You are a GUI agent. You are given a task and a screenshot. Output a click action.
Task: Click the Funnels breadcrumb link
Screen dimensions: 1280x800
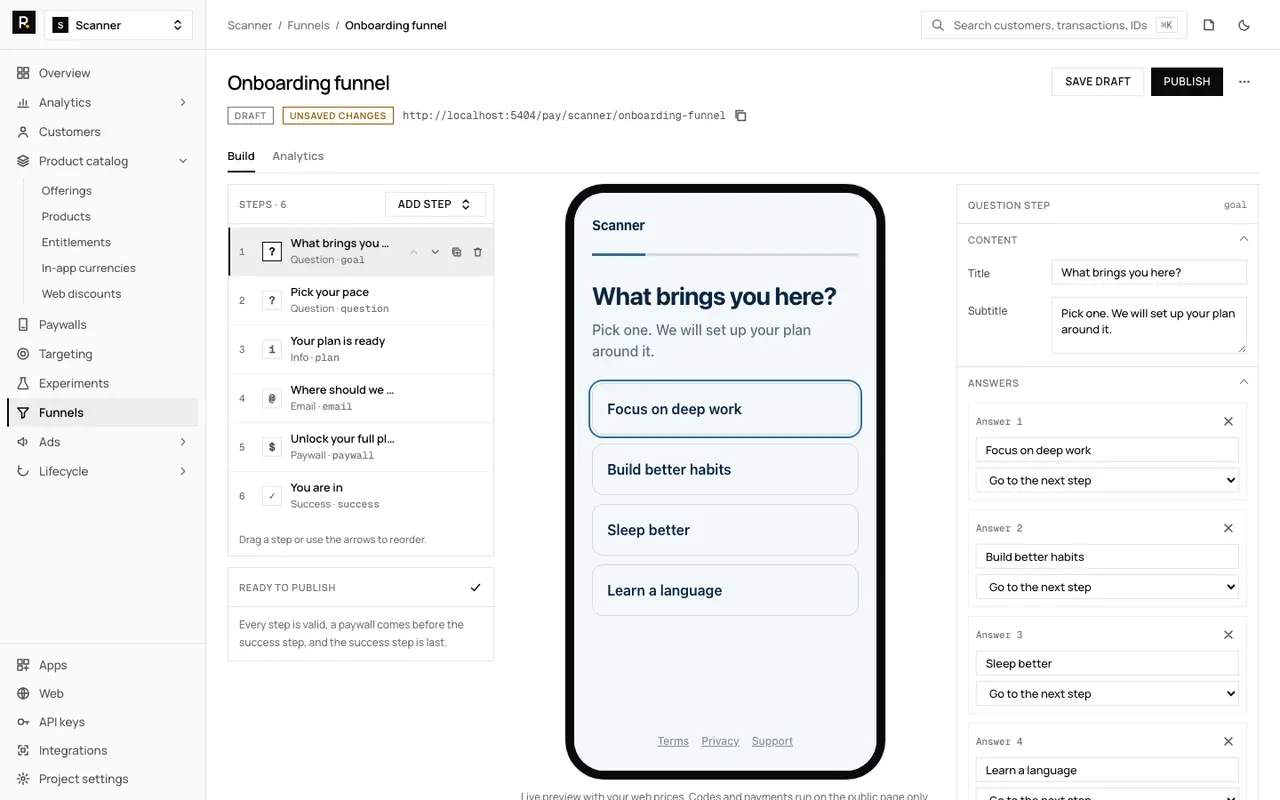[x=308, y=25]
